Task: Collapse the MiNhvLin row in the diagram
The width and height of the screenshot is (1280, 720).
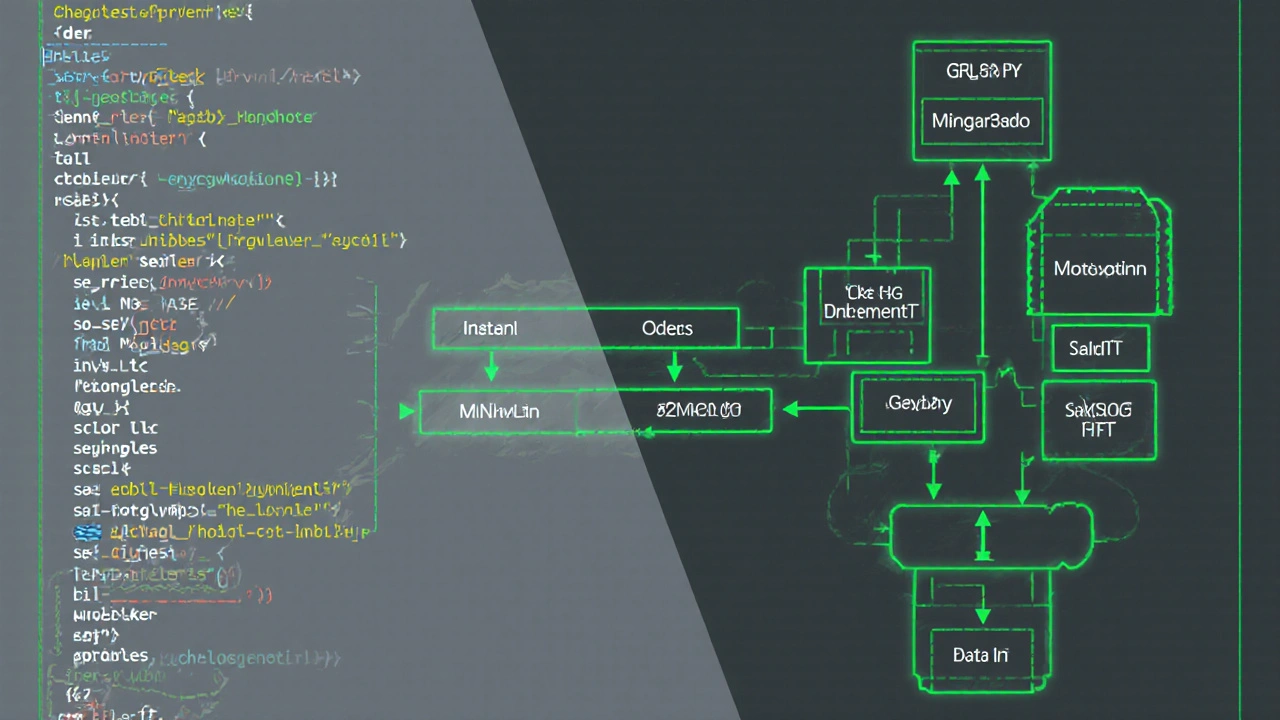Action: 499,411
